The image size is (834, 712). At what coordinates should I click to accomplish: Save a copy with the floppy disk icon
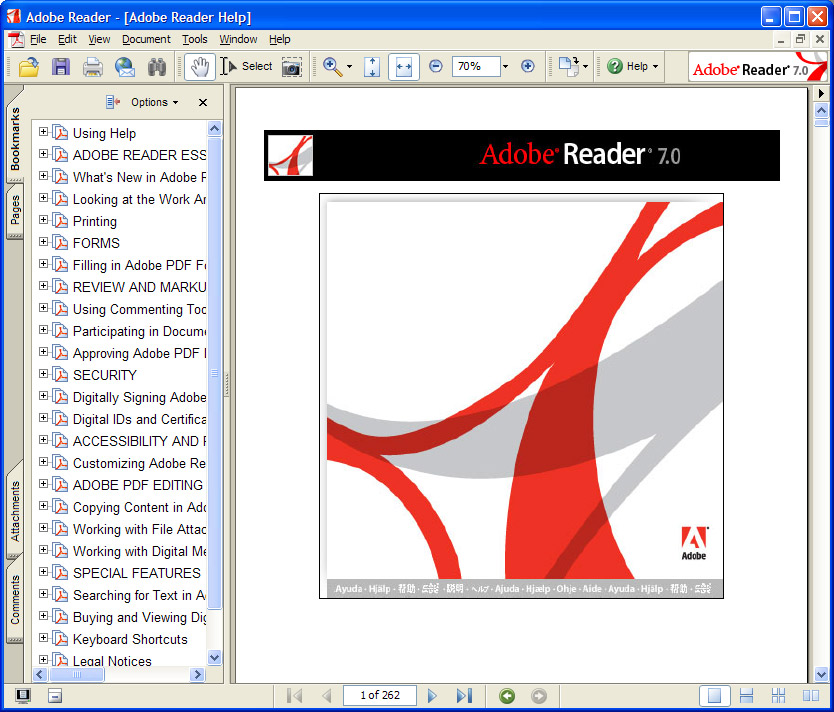click(61, 67)
